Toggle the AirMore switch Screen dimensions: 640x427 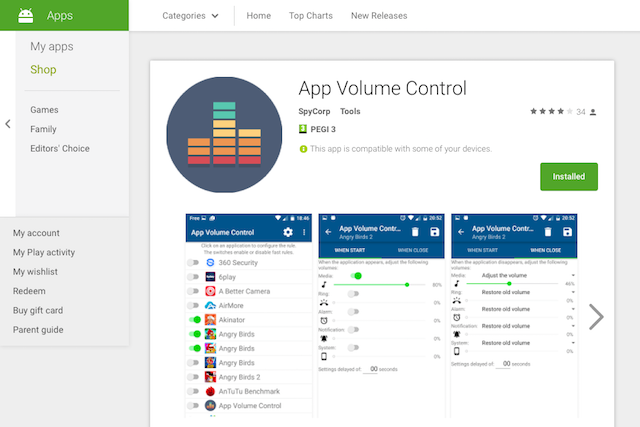click(193, 305)
